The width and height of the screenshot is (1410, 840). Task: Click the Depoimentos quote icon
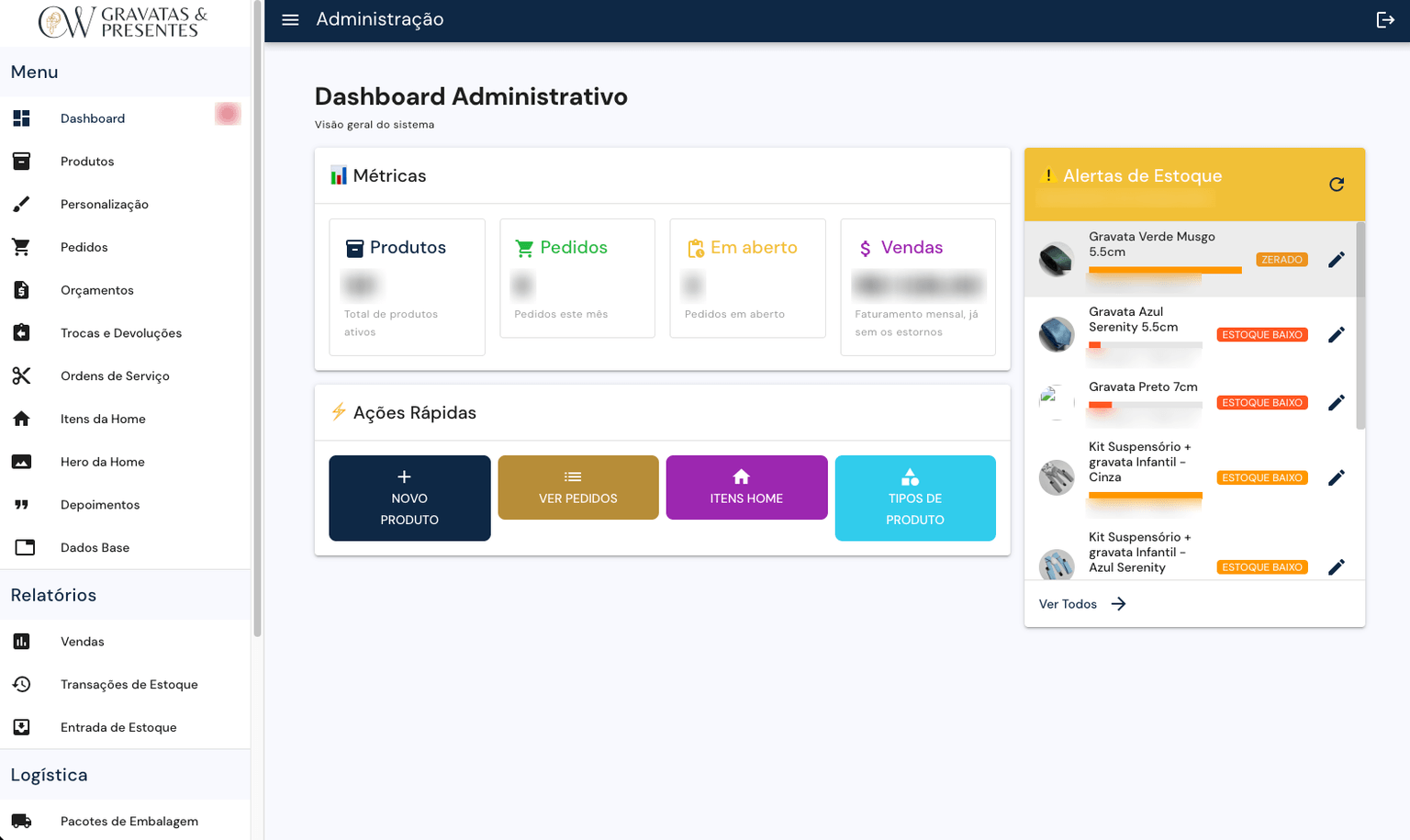(21, 504)
